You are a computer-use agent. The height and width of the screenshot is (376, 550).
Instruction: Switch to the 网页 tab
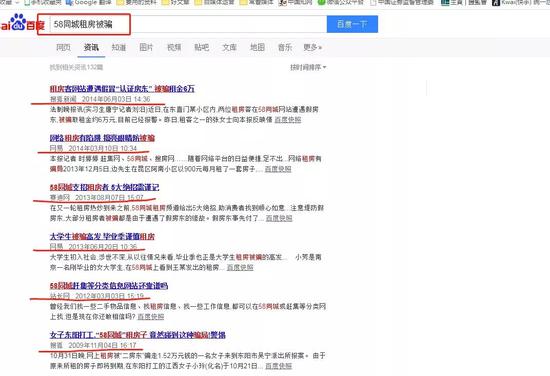tap(63, 47)
